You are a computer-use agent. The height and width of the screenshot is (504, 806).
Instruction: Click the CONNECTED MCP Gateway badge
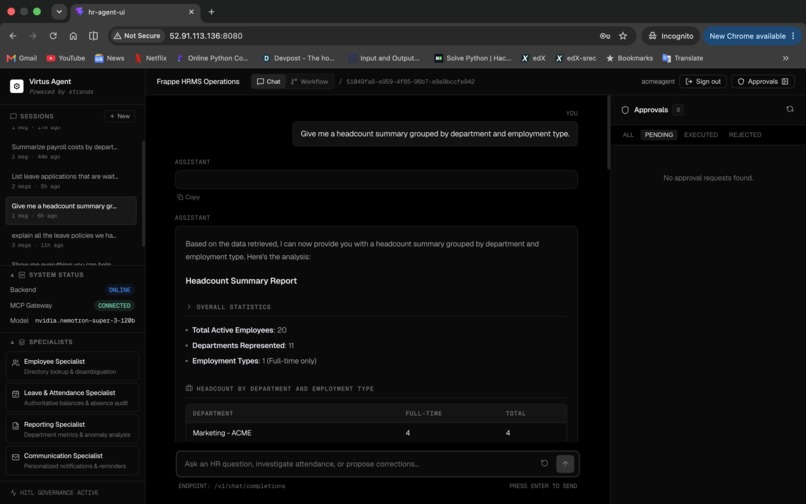pyautogui.click(x=114, y=305)
